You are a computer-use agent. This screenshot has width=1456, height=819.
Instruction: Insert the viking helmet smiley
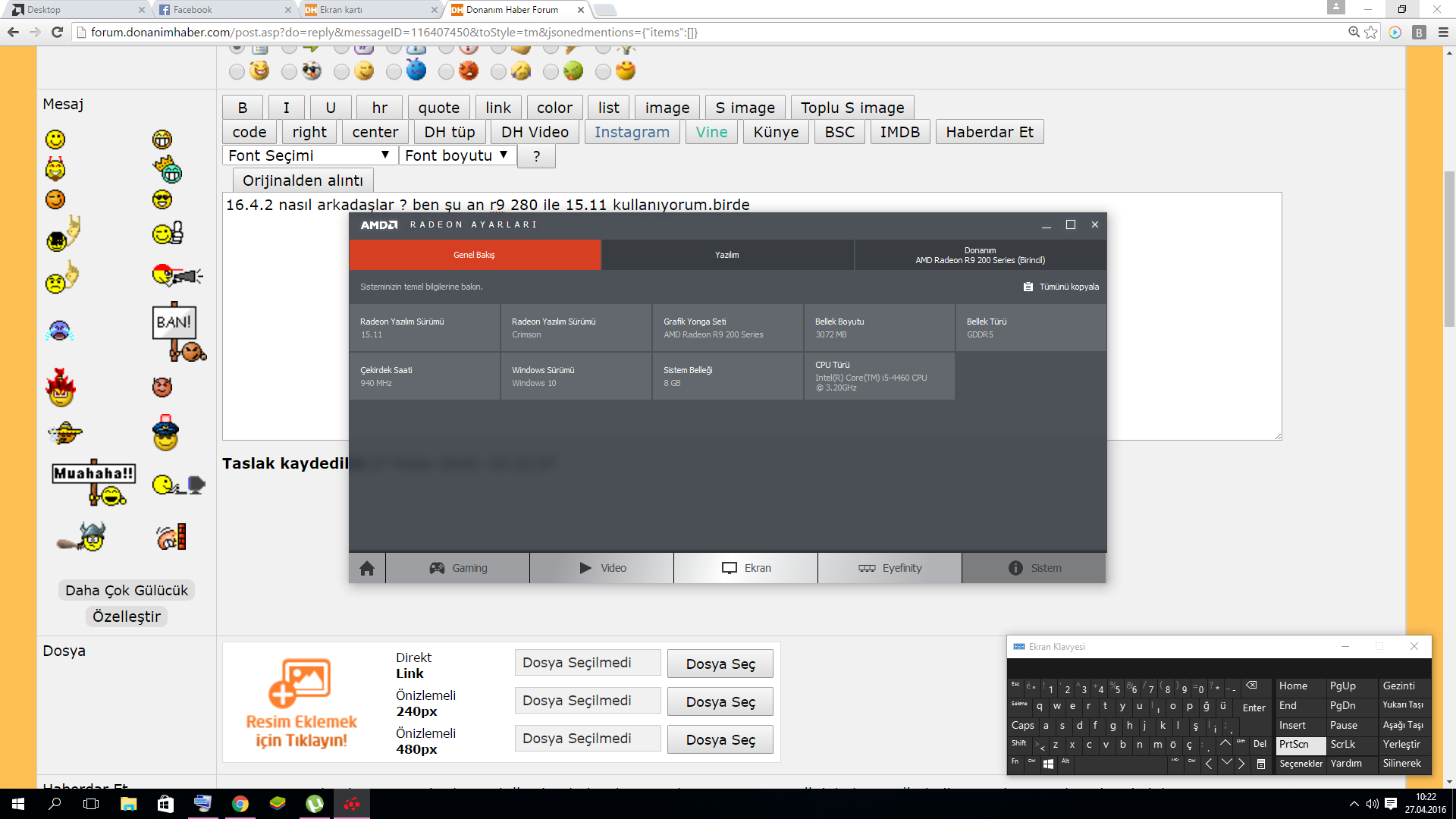pyautogui.click(x=82, y=536)
